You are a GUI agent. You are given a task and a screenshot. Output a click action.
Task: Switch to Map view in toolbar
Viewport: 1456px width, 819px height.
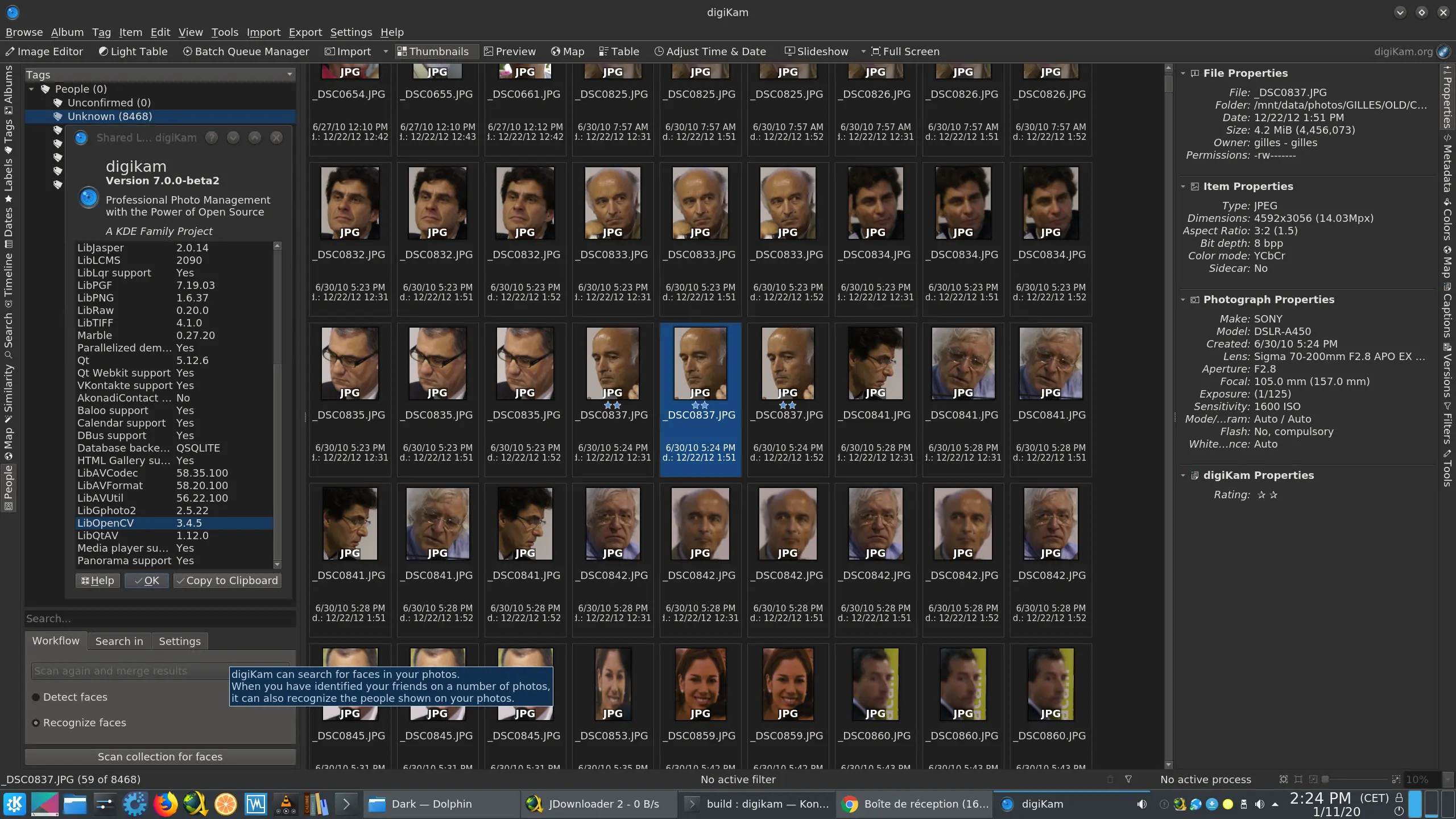pos(568,51)
